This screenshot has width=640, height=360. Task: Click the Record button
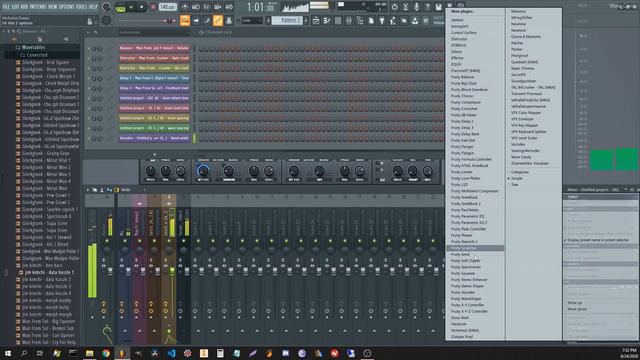point(153,7)
